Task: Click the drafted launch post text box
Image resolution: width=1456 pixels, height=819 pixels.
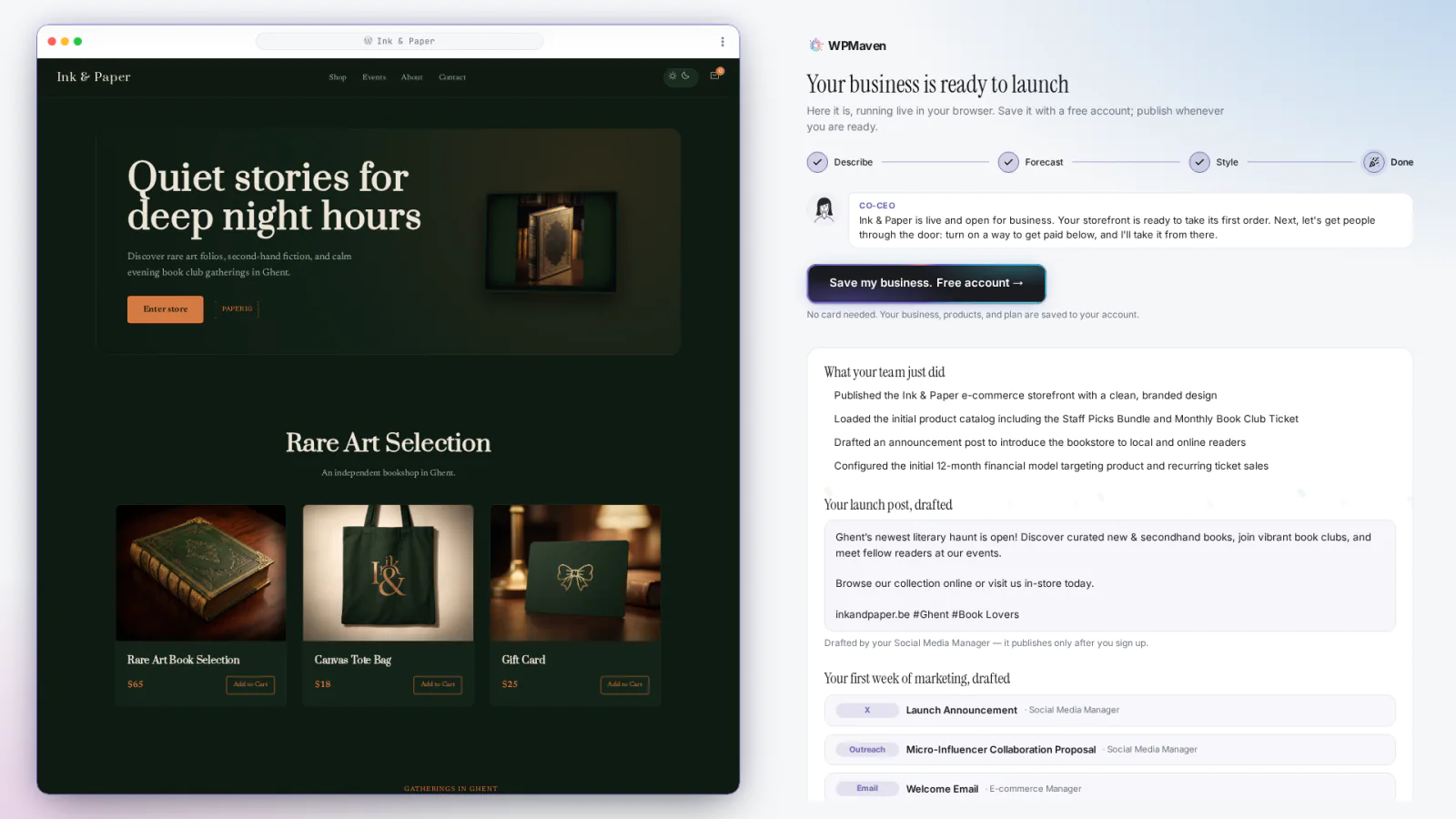Action: (x=1110, y=576)
